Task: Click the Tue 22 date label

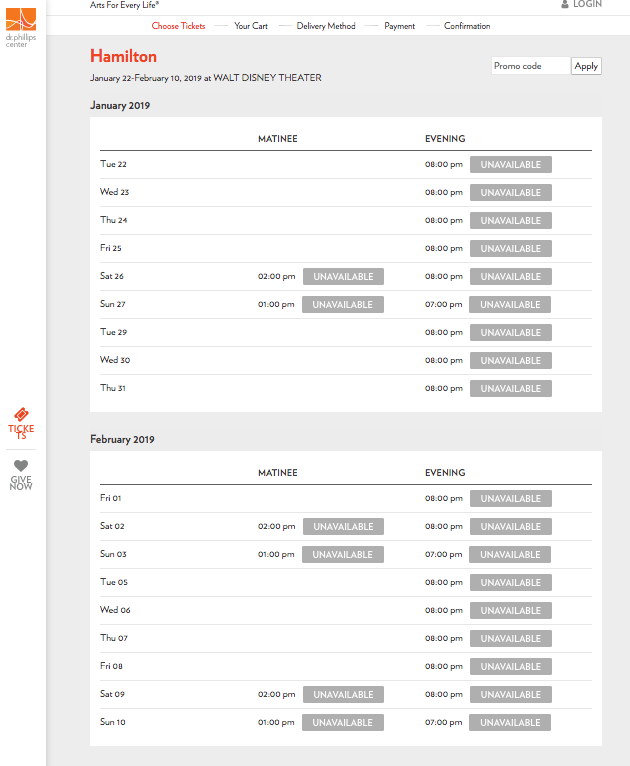Action: tap(113, 164)
